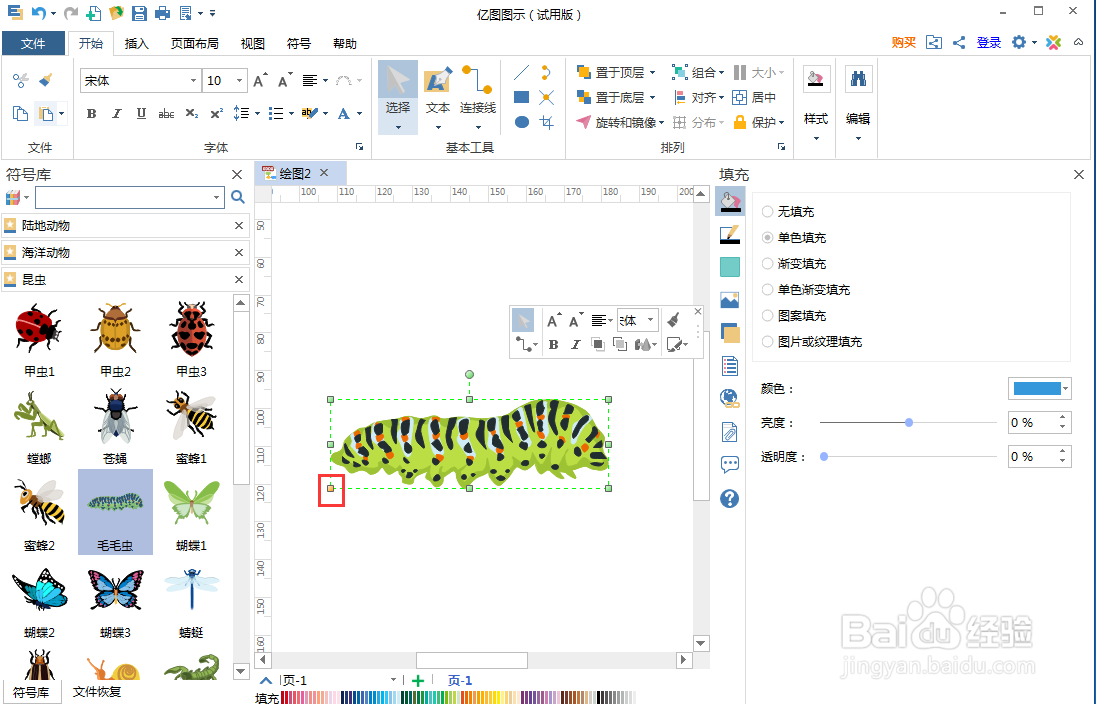Toggle Italic in the font ribbon group
Image resolution: width=1096 pixels, height=704 pixels.
[116, 113]
